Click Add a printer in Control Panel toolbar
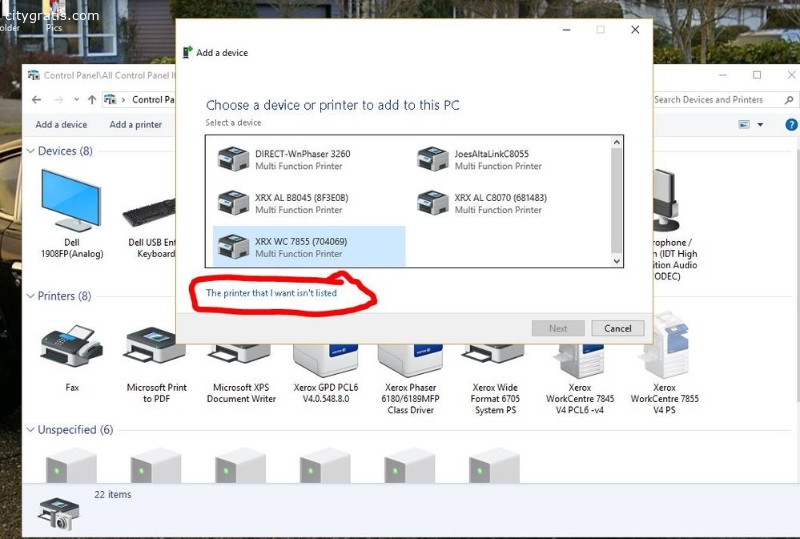Image resolution: width=800 pixels, height=539 pixels. [x=135, y=125]
